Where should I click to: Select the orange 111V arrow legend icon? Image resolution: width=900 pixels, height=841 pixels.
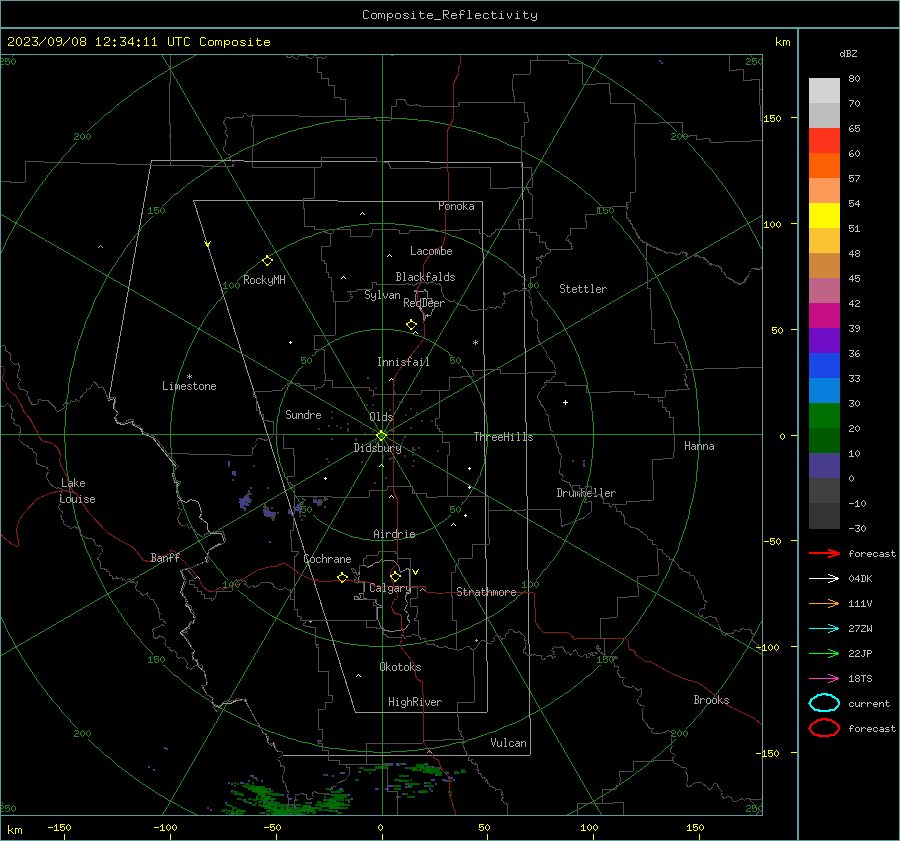824,603
